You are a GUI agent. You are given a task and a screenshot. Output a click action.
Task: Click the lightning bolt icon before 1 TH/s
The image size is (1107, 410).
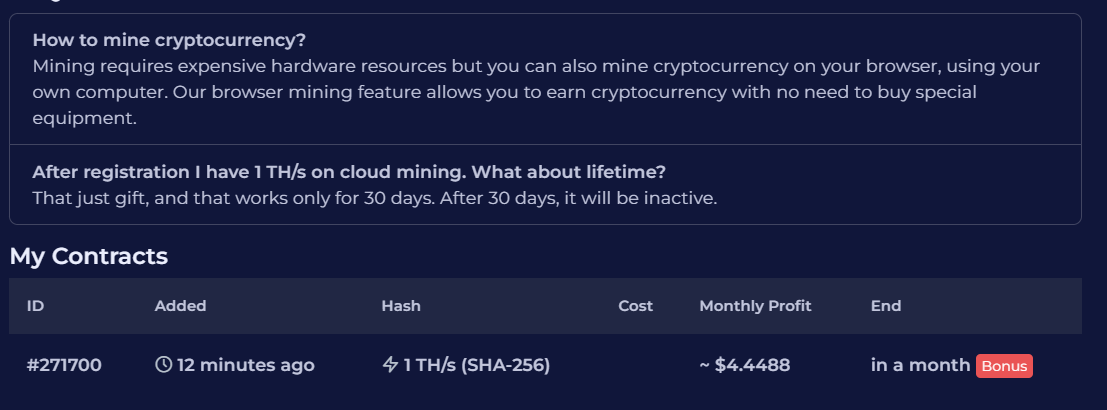click(390, 365)
